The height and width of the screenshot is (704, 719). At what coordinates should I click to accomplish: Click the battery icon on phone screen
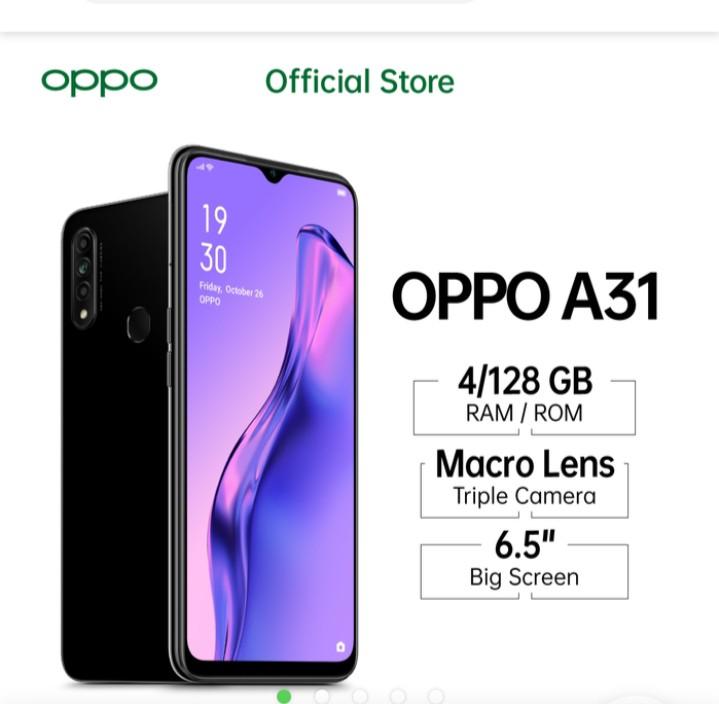[342, 193]
